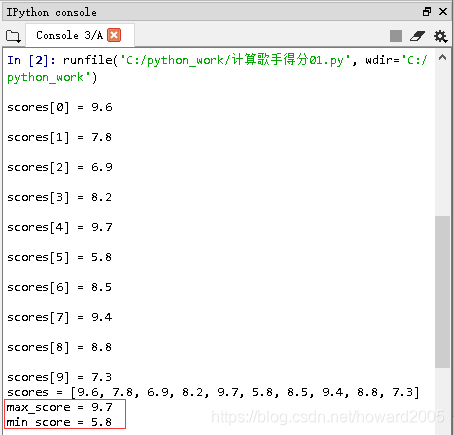This screenshot has width=454, height=435.
Task: Select the line scores[4] = 9.7
Action: point(60,228)
